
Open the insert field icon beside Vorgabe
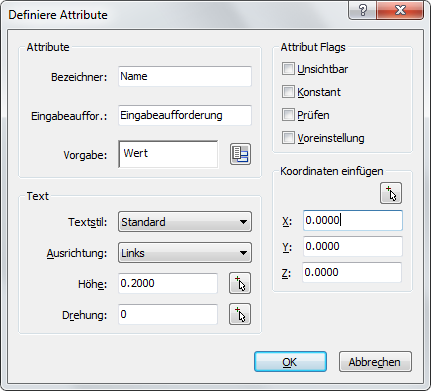pos(240,154)
